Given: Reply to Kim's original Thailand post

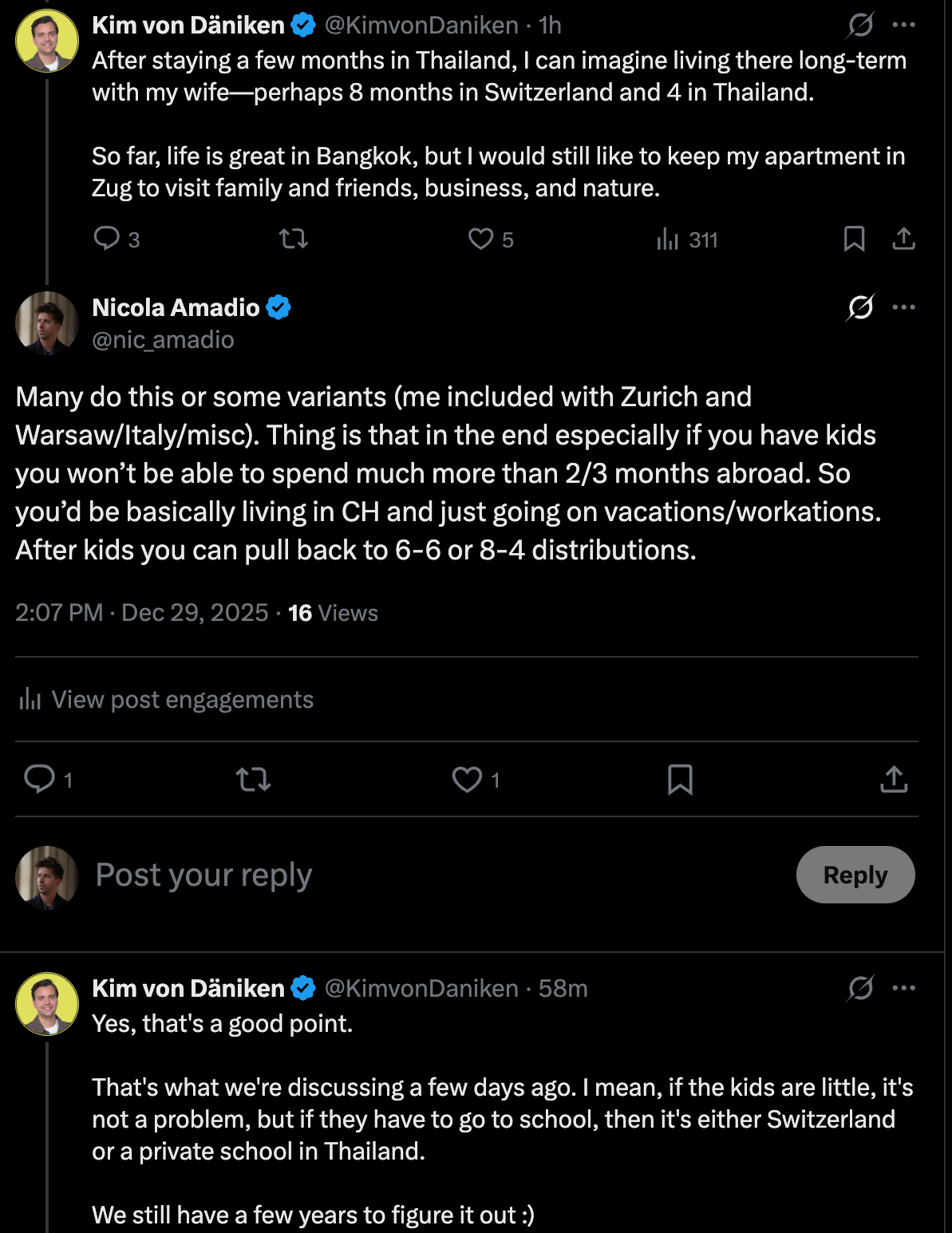Looking at the screenshot, I should pyautogui.click(x=107, y=239).
